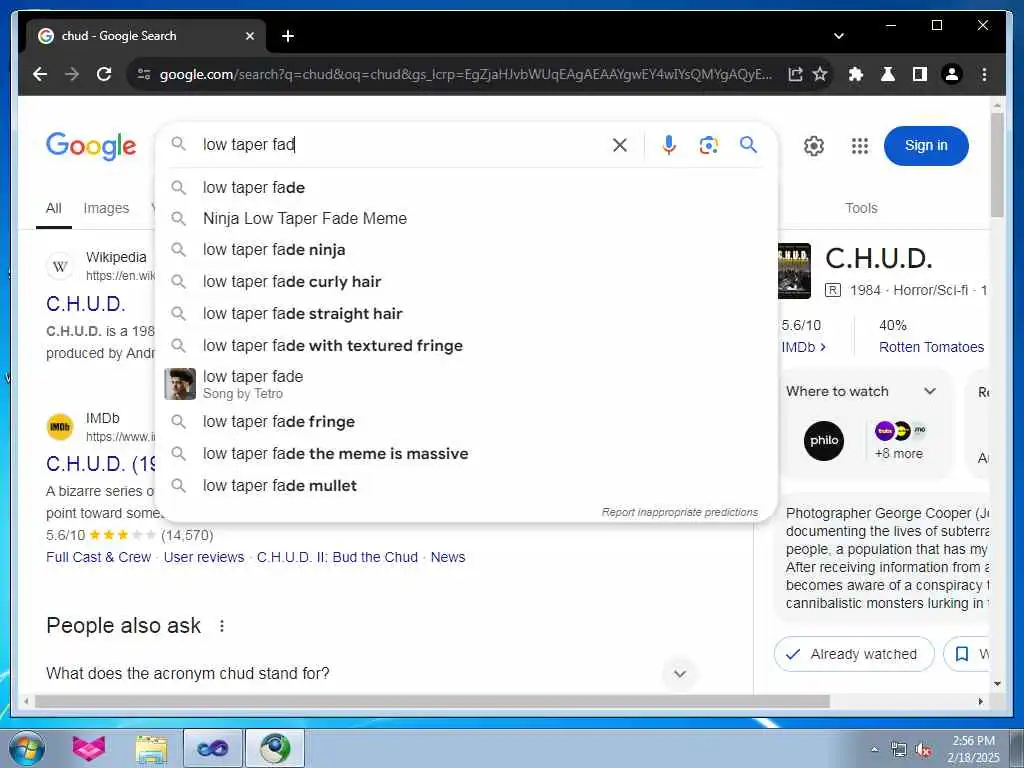1024x768 pixels.
Task: Open Chrome extensions puzzle icon
Action: (856, 74)
